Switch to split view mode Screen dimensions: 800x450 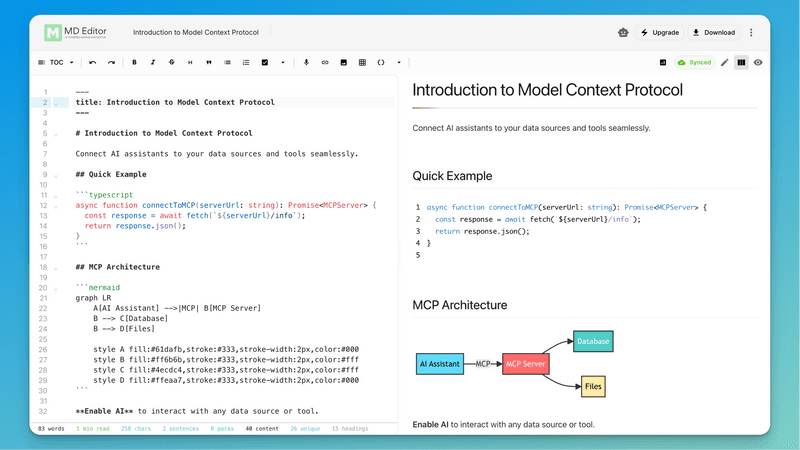[741, 62]
